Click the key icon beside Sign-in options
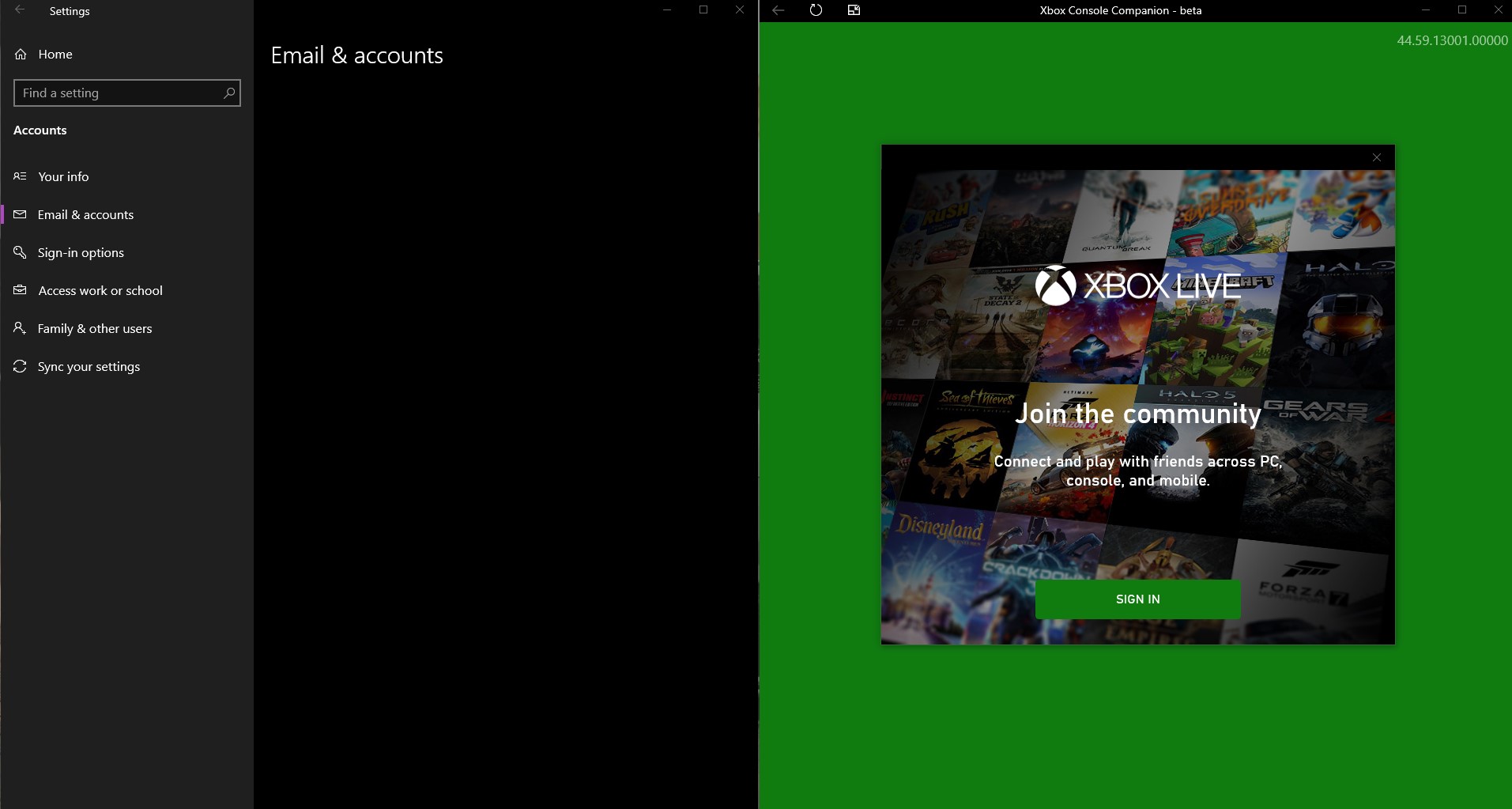 20,252
